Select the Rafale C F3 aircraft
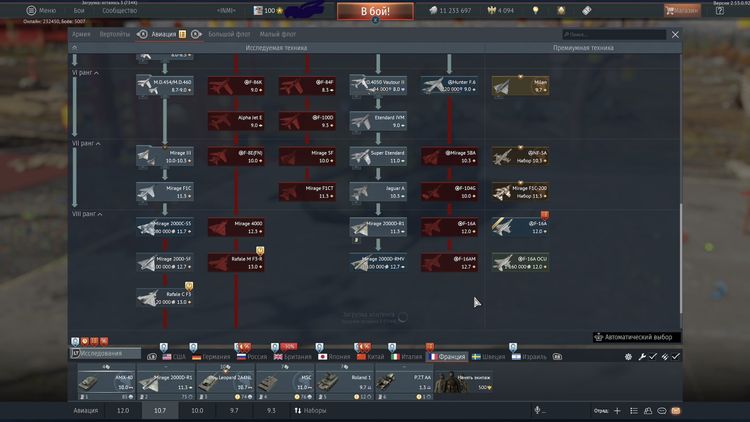The image size is (750, 422). [x=165, y=296]
